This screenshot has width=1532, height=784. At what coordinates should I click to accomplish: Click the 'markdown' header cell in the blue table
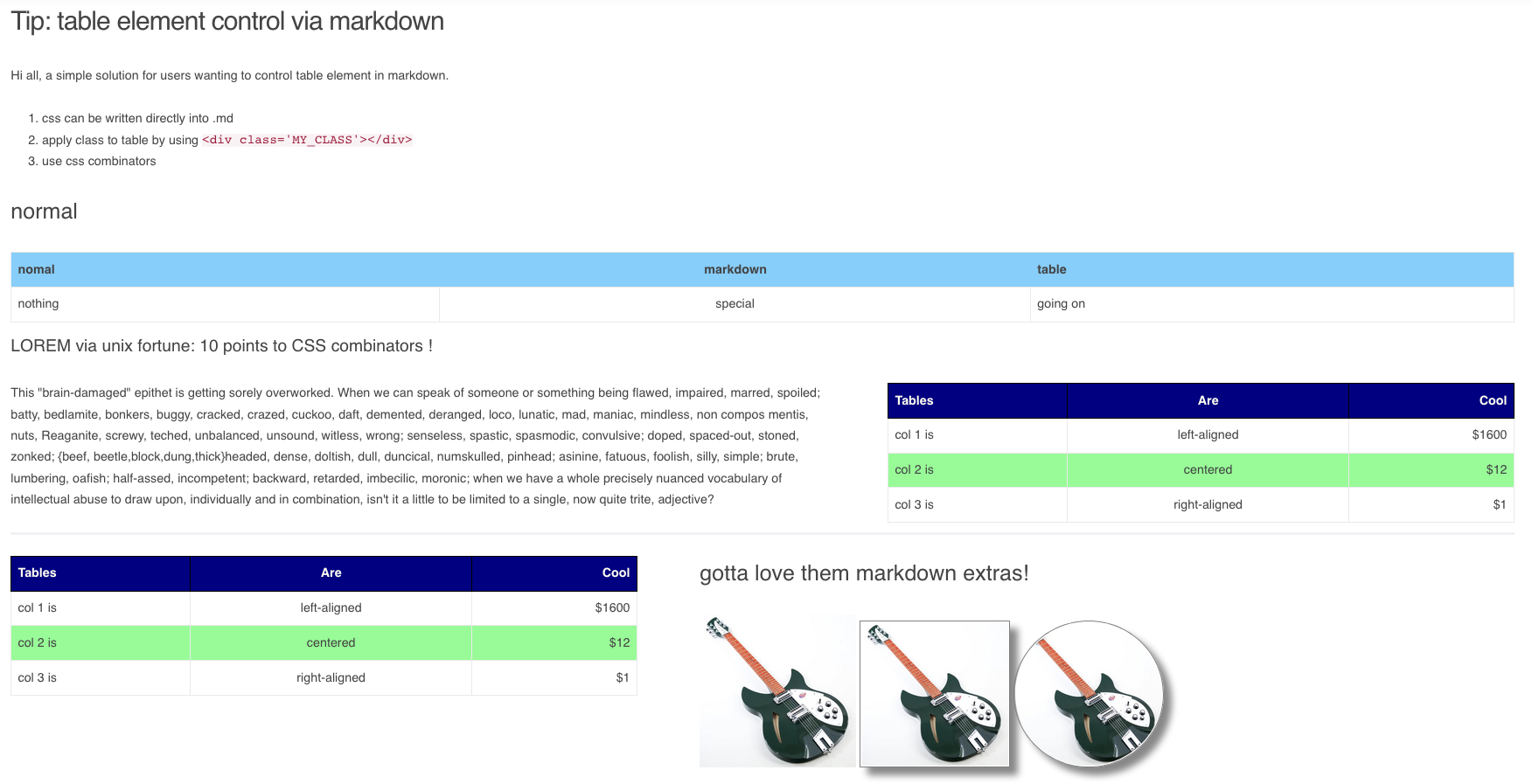click(735, 269)
